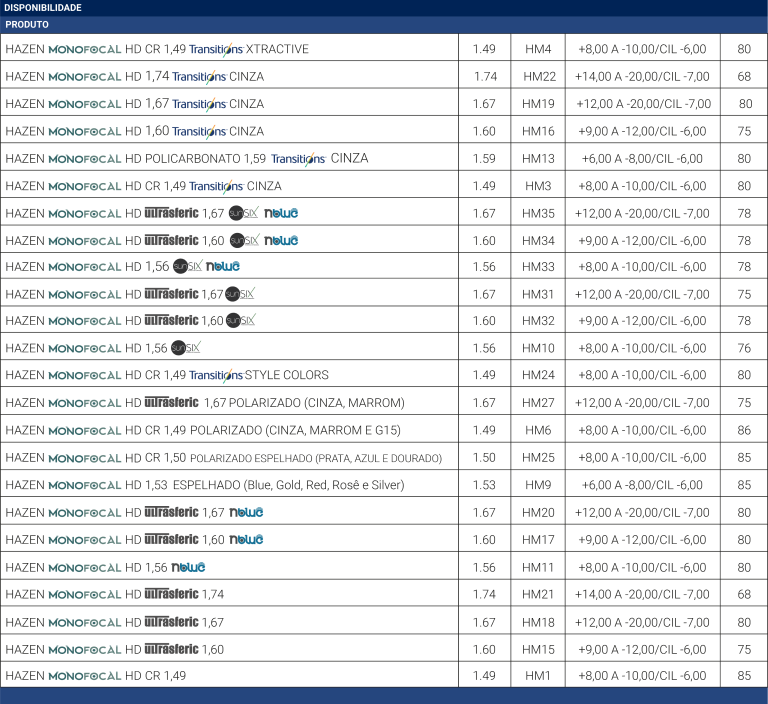Select POLARIZADO ESPELHADO (PRATA, AZUL E DOURADO) product
This screenshot has width=768, height=704.
[x=315, y=458]
